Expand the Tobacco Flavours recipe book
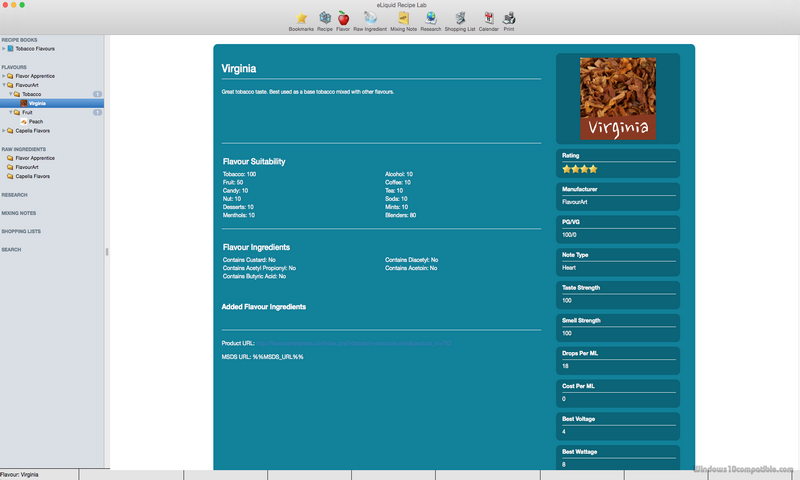Screen dimensions: 800x480 (4, 48)
